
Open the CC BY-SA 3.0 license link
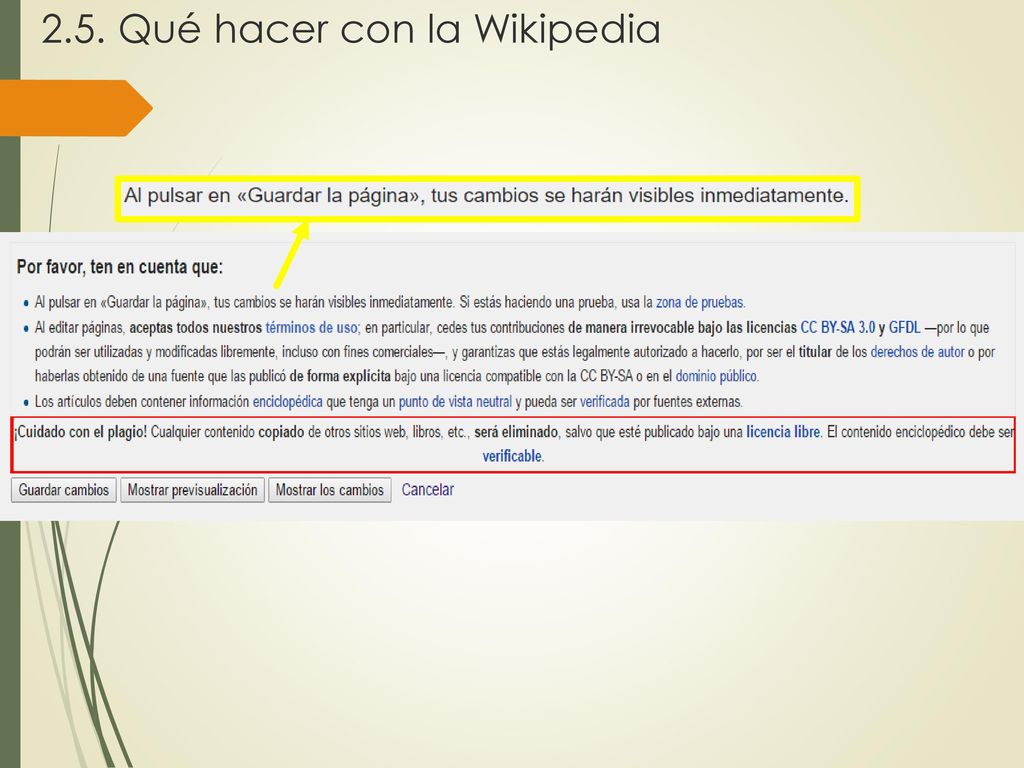[x=837, y=327]
